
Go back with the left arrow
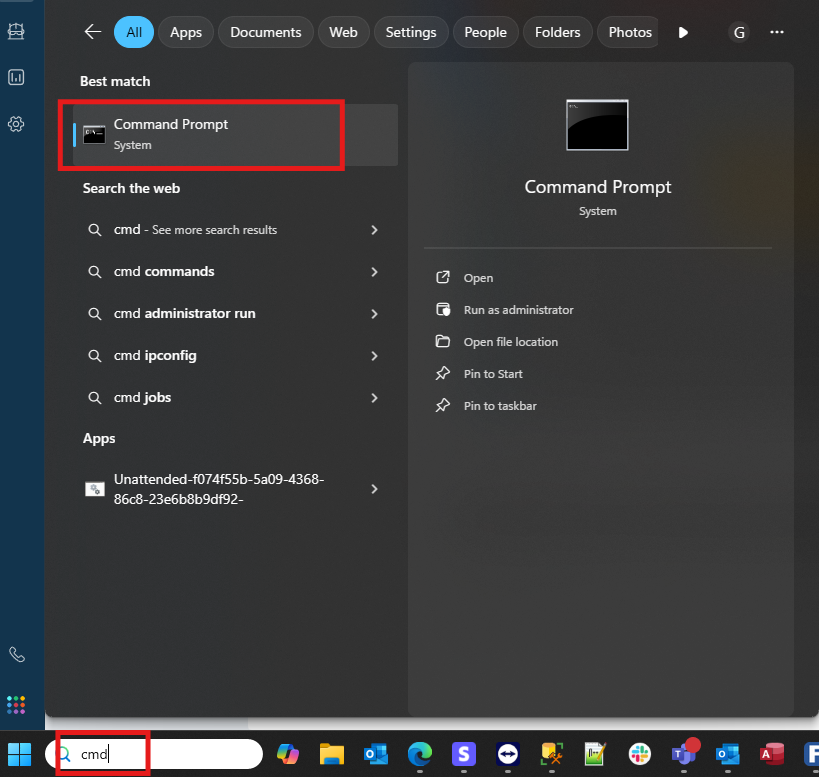93,32
